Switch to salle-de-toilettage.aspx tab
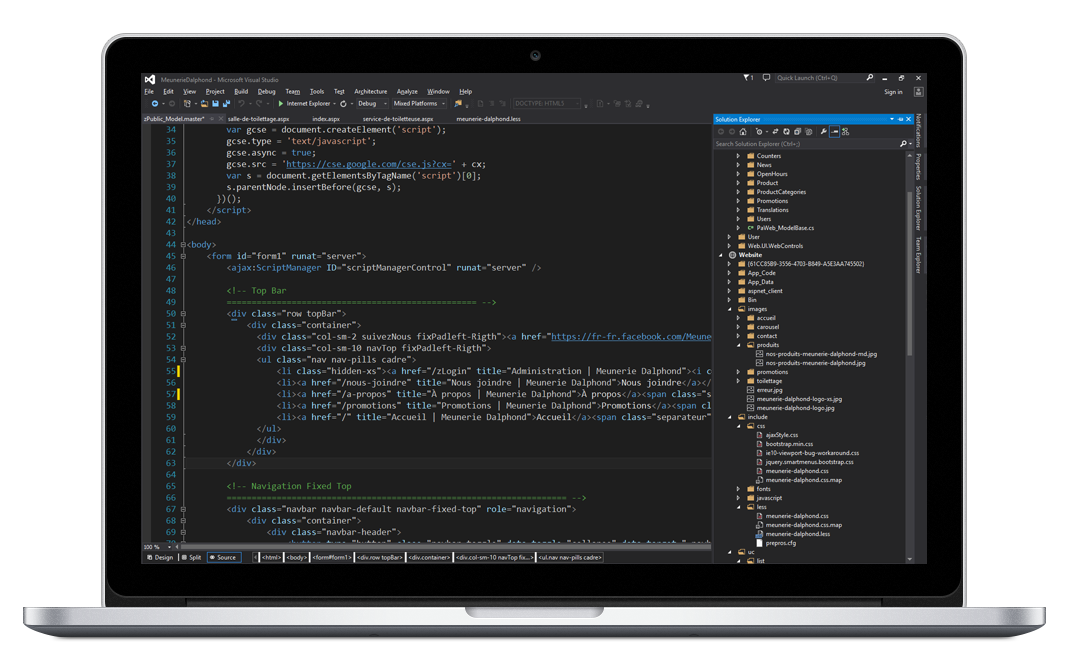The image size is (1070, 661). tap(259, 119)
